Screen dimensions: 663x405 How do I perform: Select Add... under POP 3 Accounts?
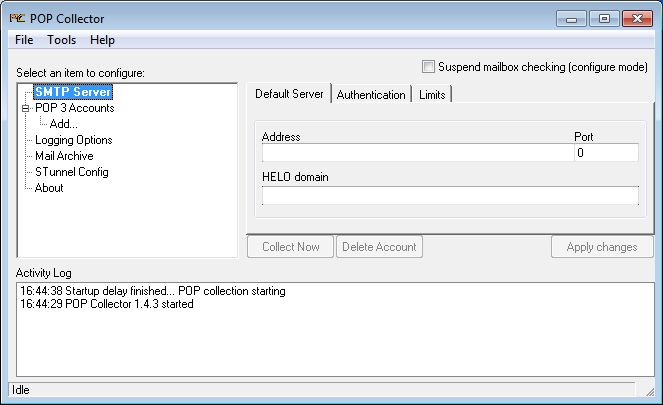64,124
